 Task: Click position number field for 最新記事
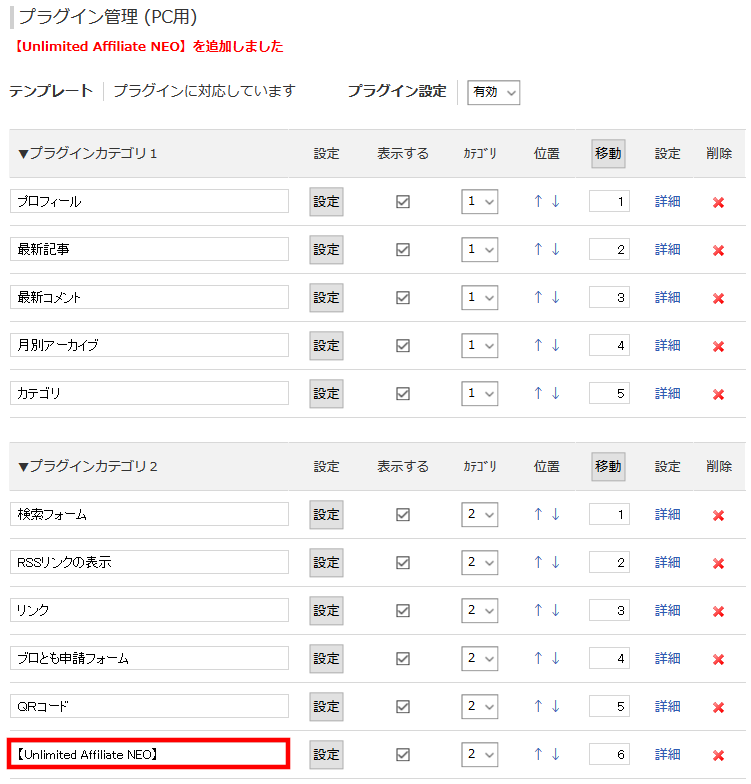[609, 250]
